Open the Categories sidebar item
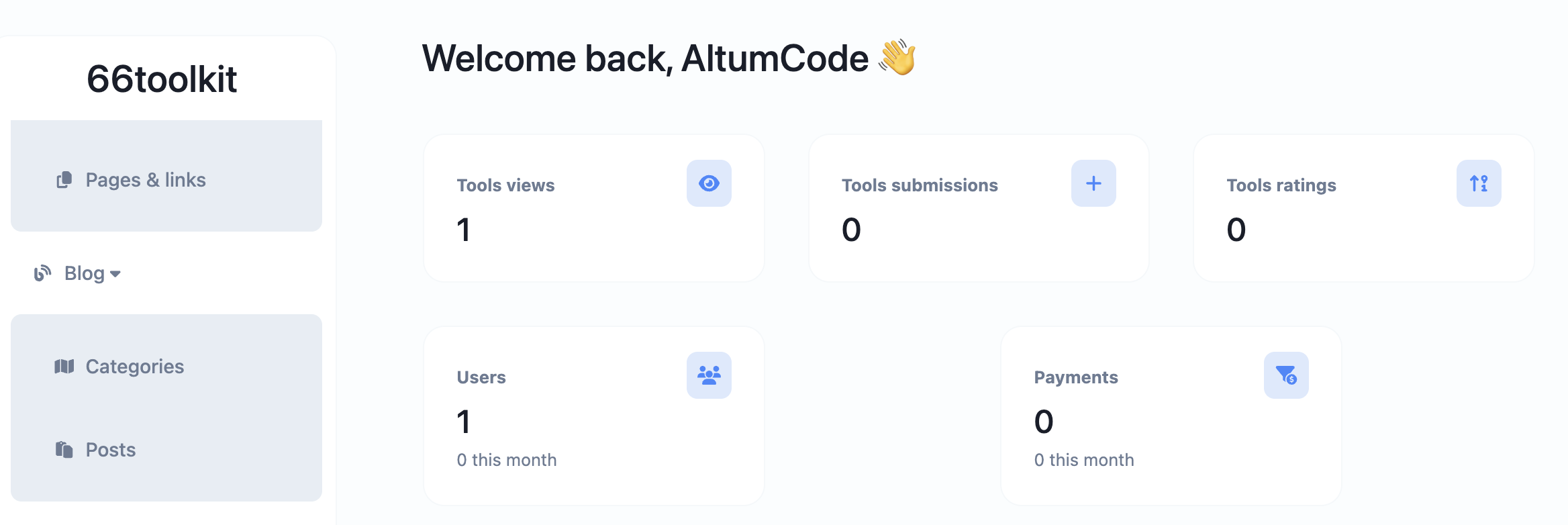Screen dimensions: 1568x525 click(x=166, y=367)
